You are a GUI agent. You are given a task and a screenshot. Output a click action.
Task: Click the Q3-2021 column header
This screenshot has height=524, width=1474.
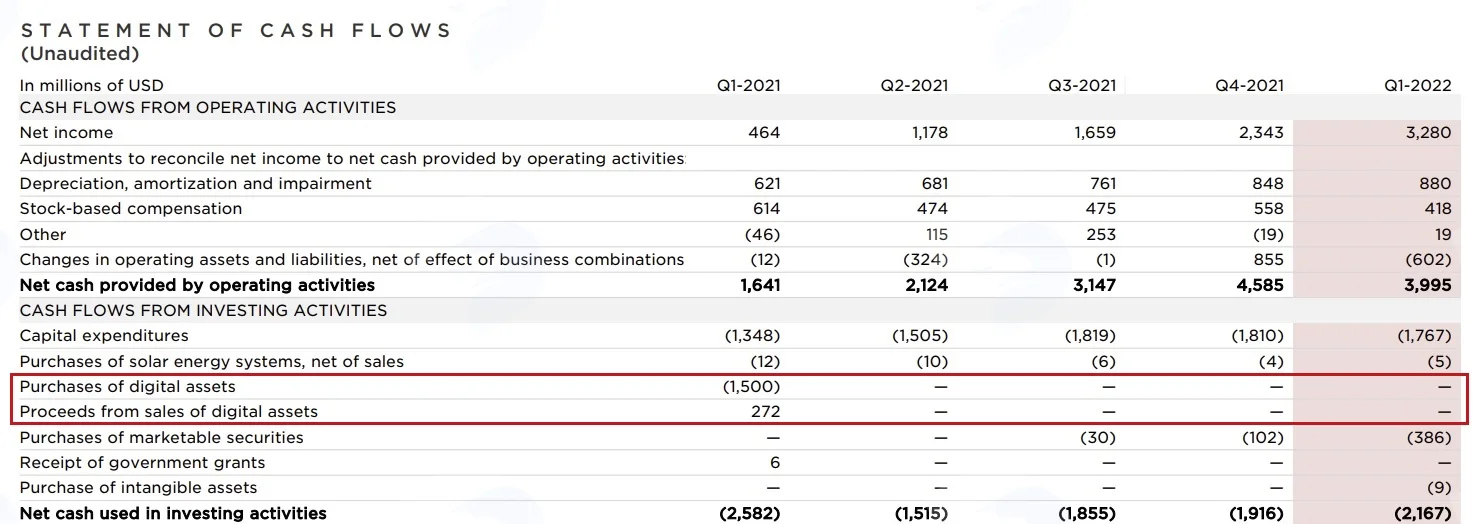[1082, 86]
